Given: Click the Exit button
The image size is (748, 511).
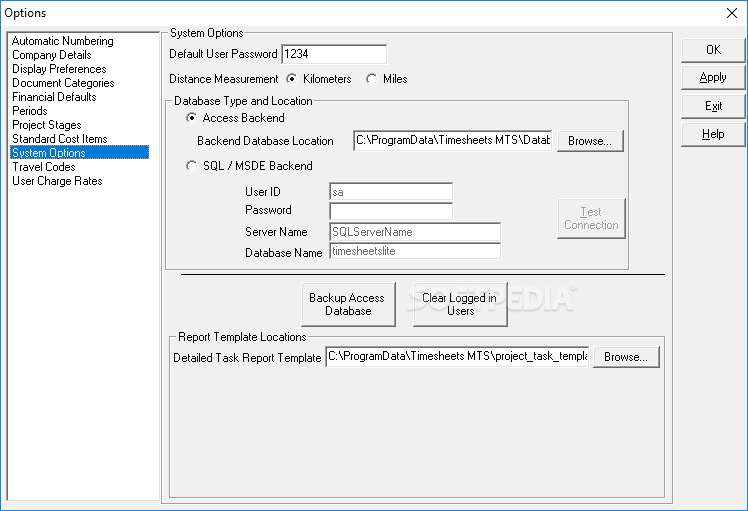Looking at the screenshot, I should point(713,106).
